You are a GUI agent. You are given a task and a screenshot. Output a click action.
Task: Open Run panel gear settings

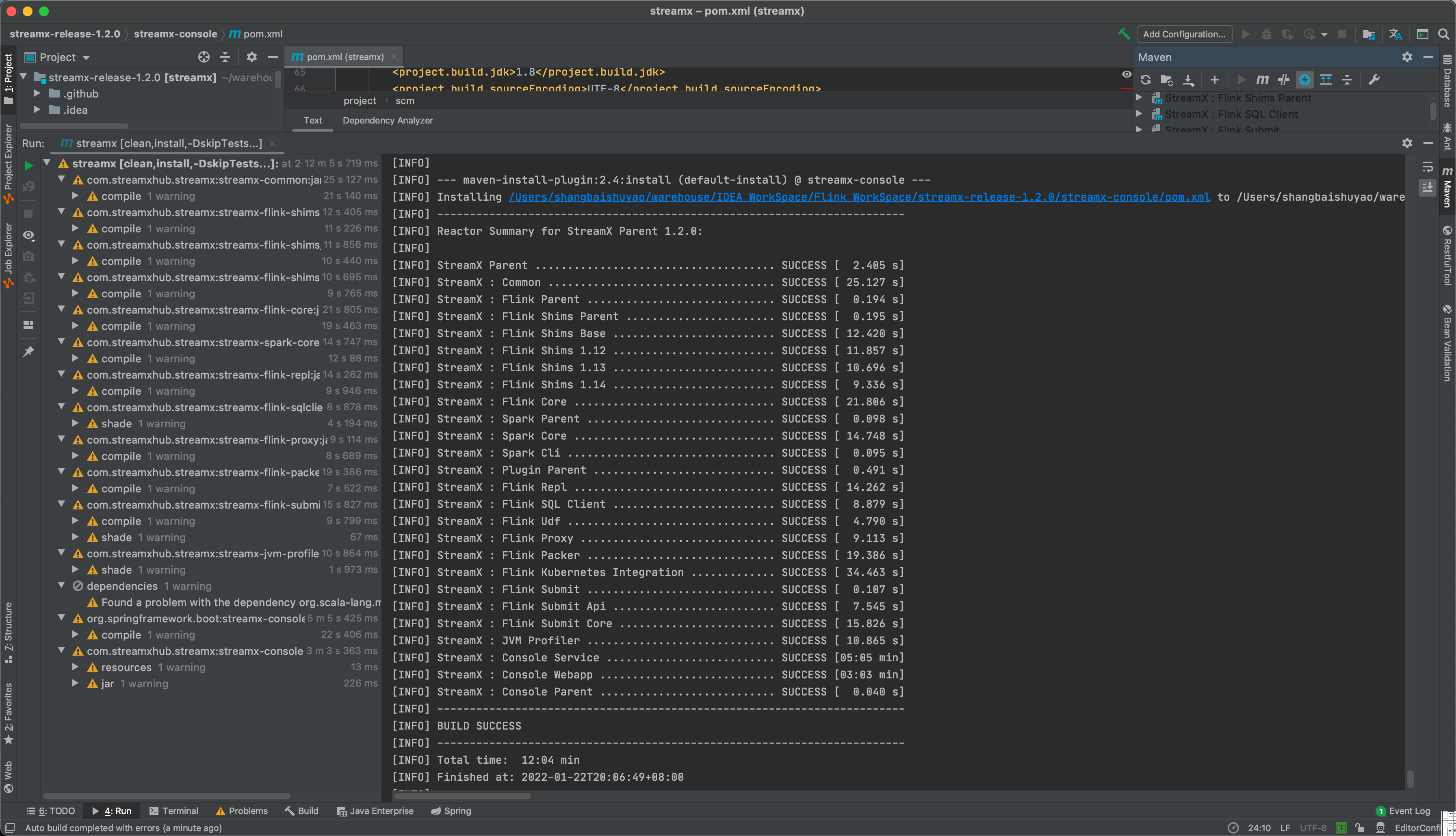1407,143
